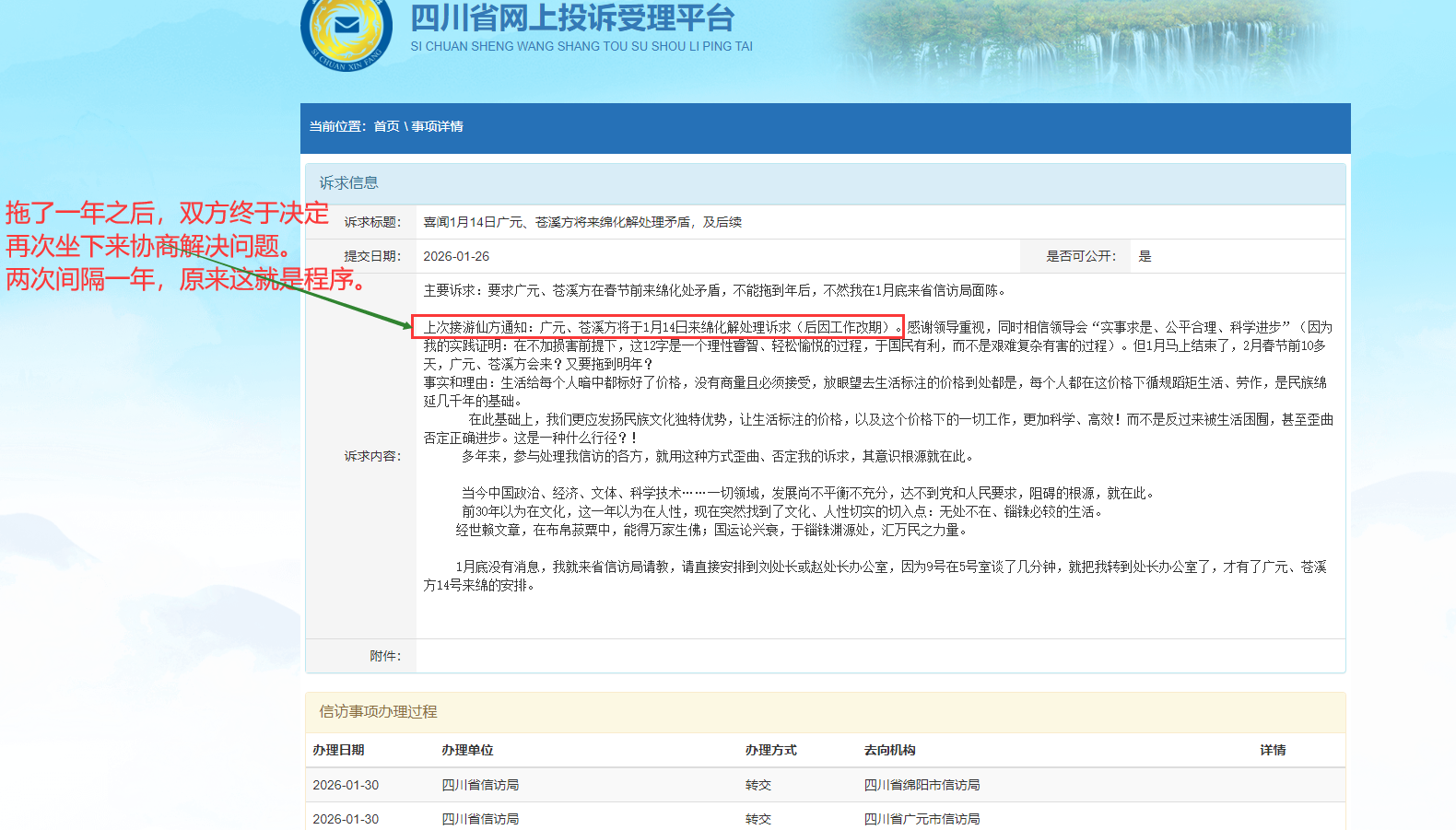Click the Sichuan Xinfang envelope logo

(x=346, y=30)
